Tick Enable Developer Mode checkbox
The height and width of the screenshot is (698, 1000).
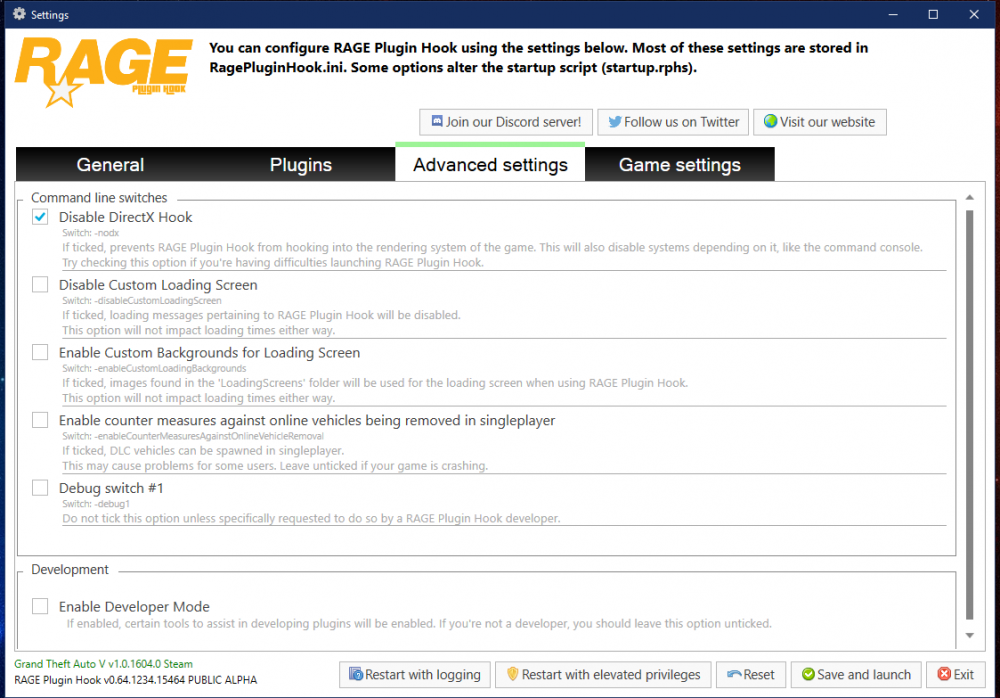40,606
